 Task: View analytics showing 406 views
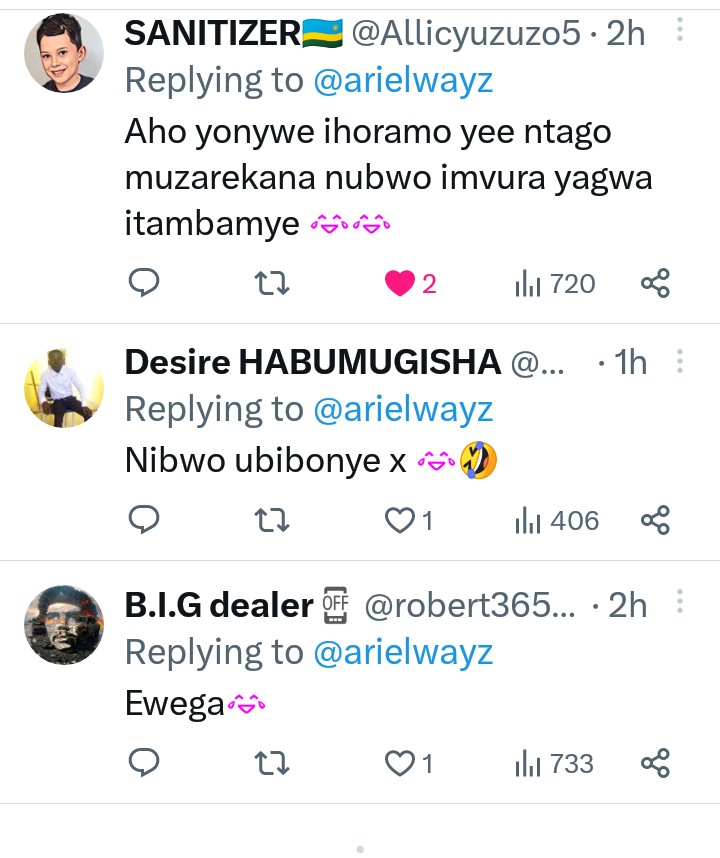coord(555,520)
